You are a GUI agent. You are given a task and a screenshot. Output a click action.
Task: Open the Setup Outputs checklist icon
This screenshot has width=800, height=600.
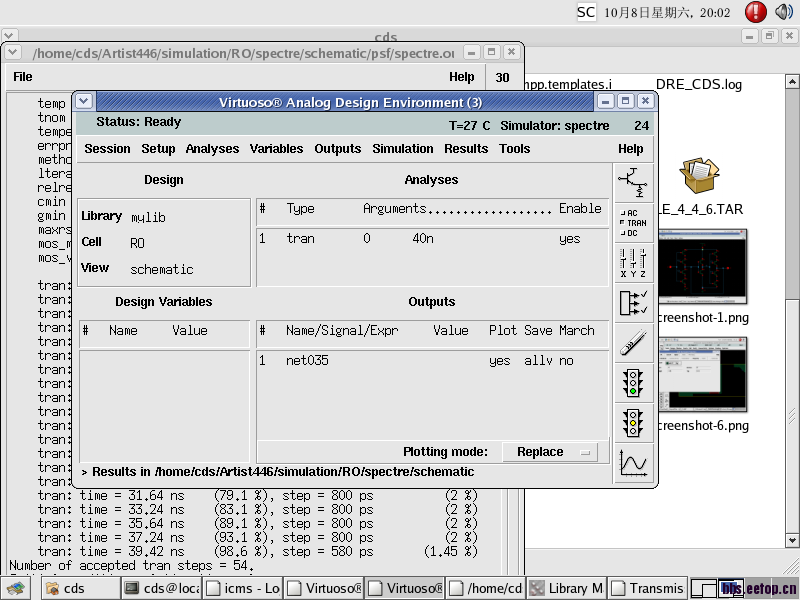pyautogui.click(x=632, y=303)
